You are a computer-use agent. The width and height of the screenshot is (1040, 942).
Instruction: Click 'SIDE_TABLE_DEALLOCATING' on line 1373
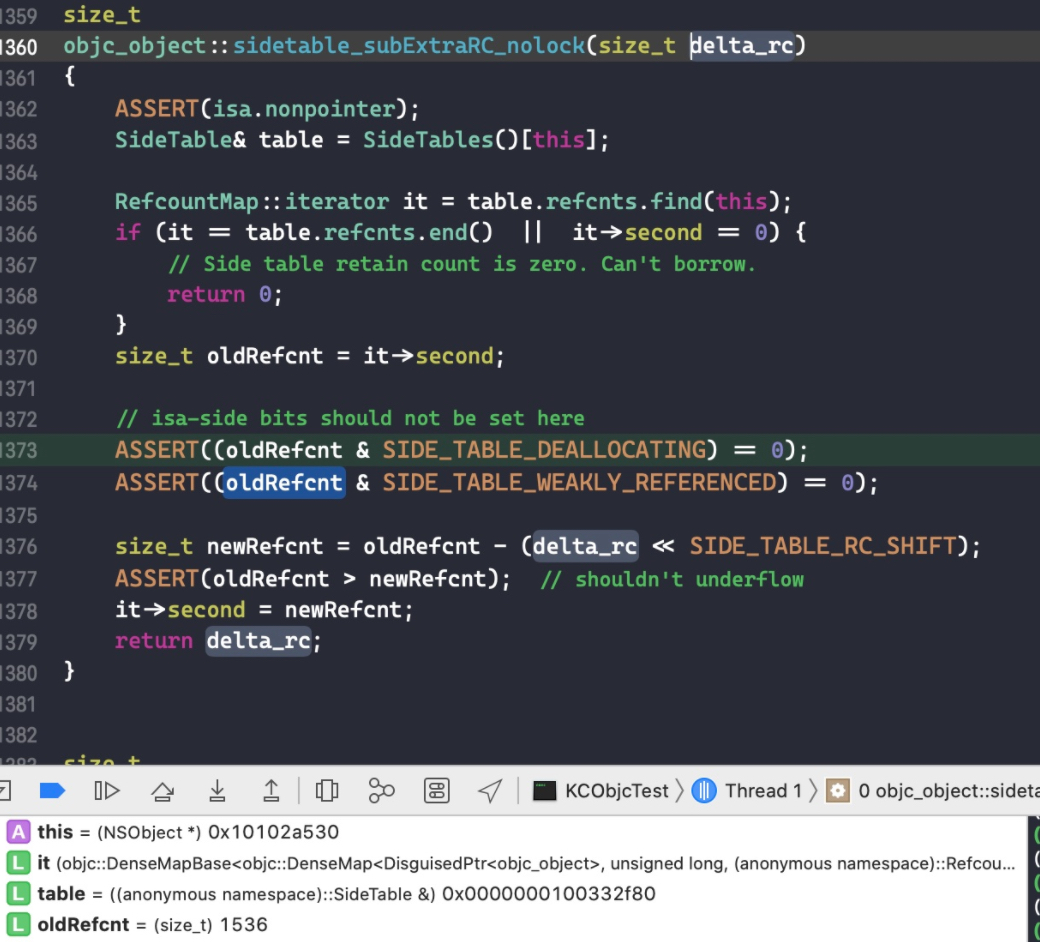click(545, 450)
